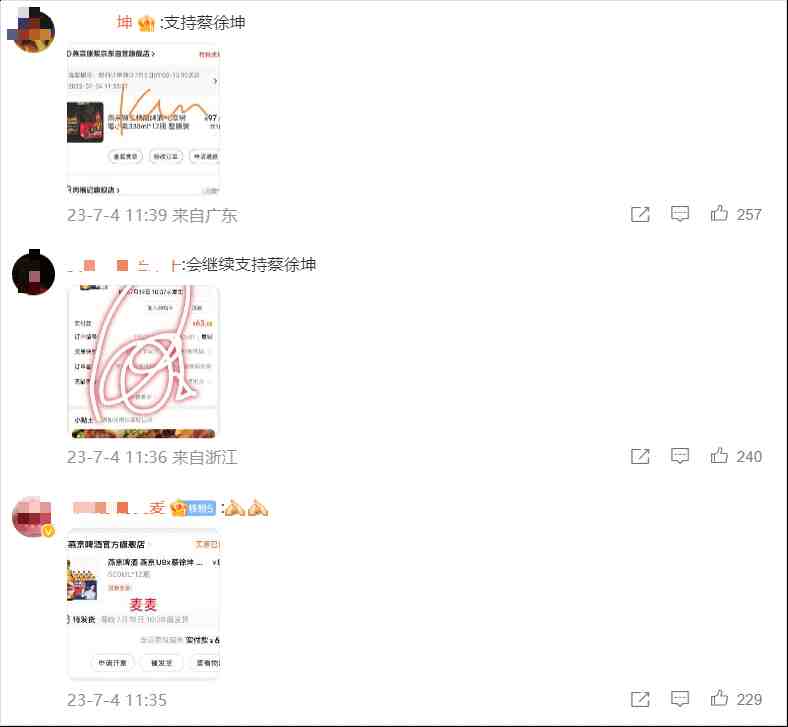Click the crown badge next to 坤 username
788x727 pixels.
tap(146, 23)
